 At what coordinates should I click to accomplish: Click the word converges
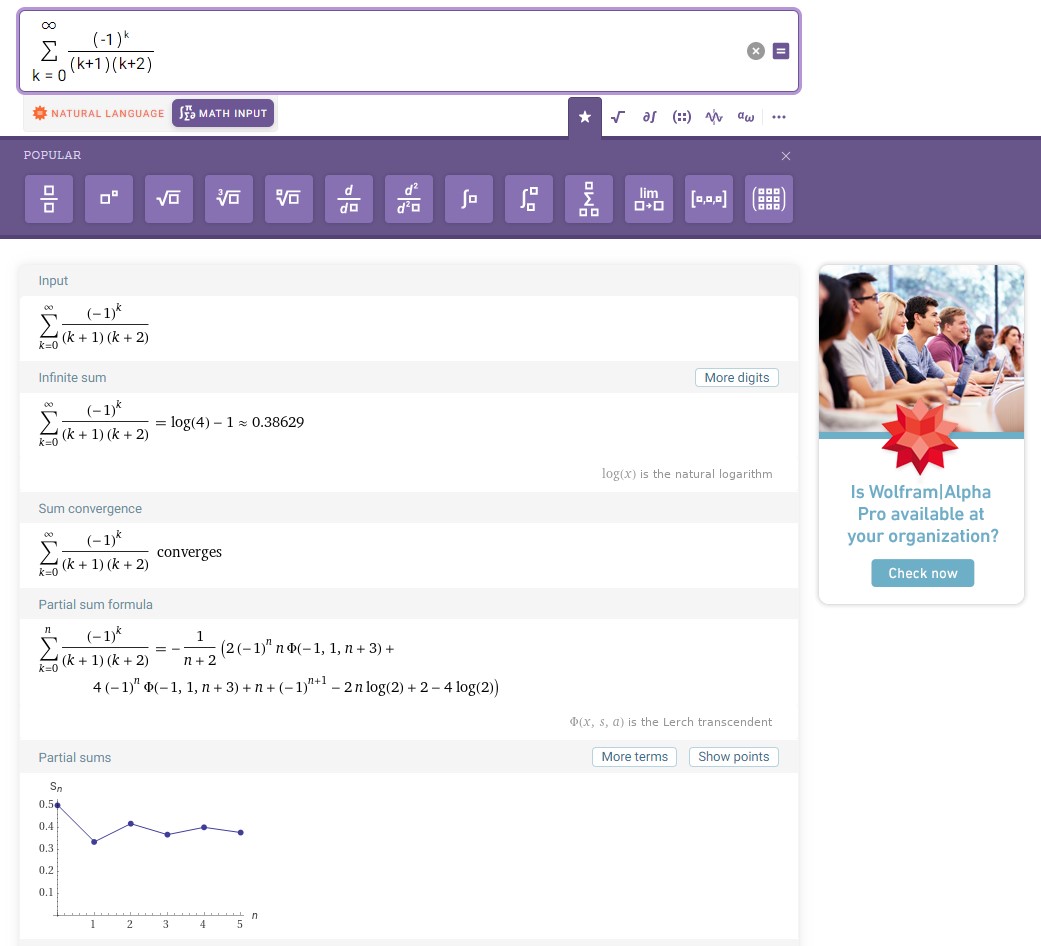tap(189, 552)
